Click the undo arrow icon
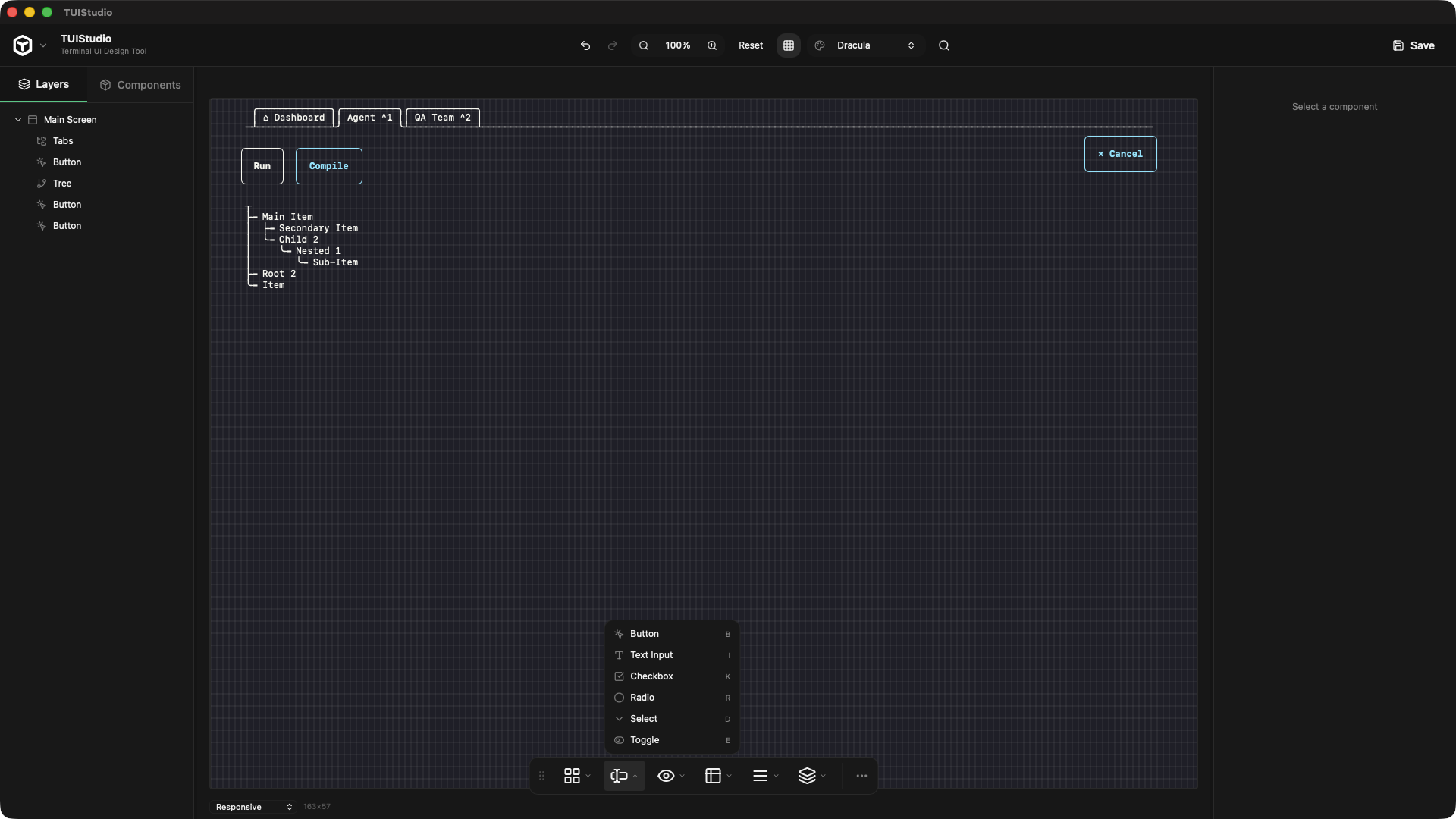This screenshot has width=1456, height=819. [585, 45]
